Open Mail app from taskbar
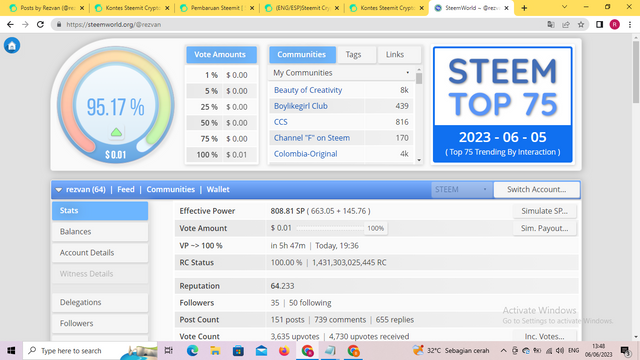The width and height of the screenshot is (640, 360). coord(261,351)
